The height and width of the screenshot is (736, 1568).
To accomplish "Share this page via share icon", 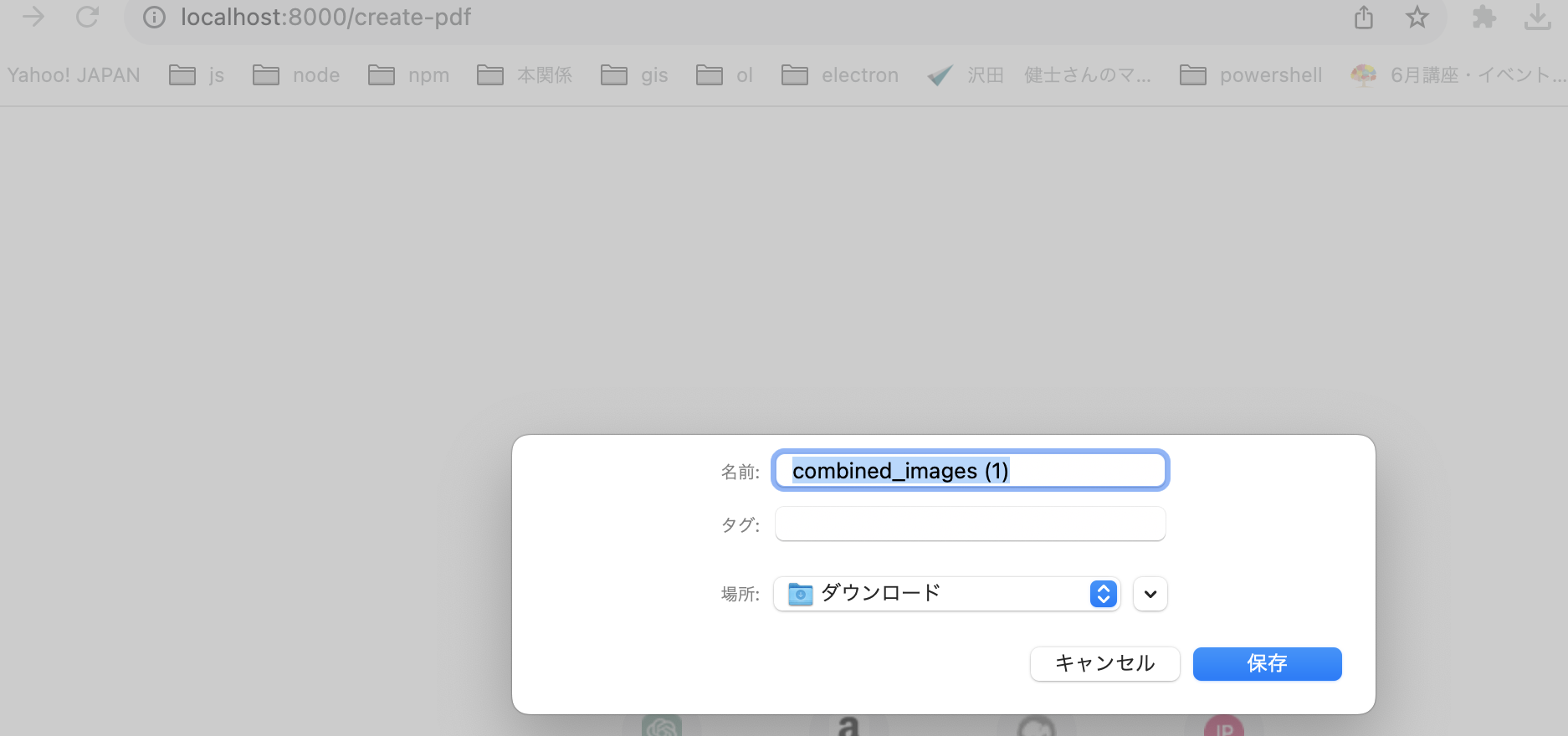I will pos(1364,17).
